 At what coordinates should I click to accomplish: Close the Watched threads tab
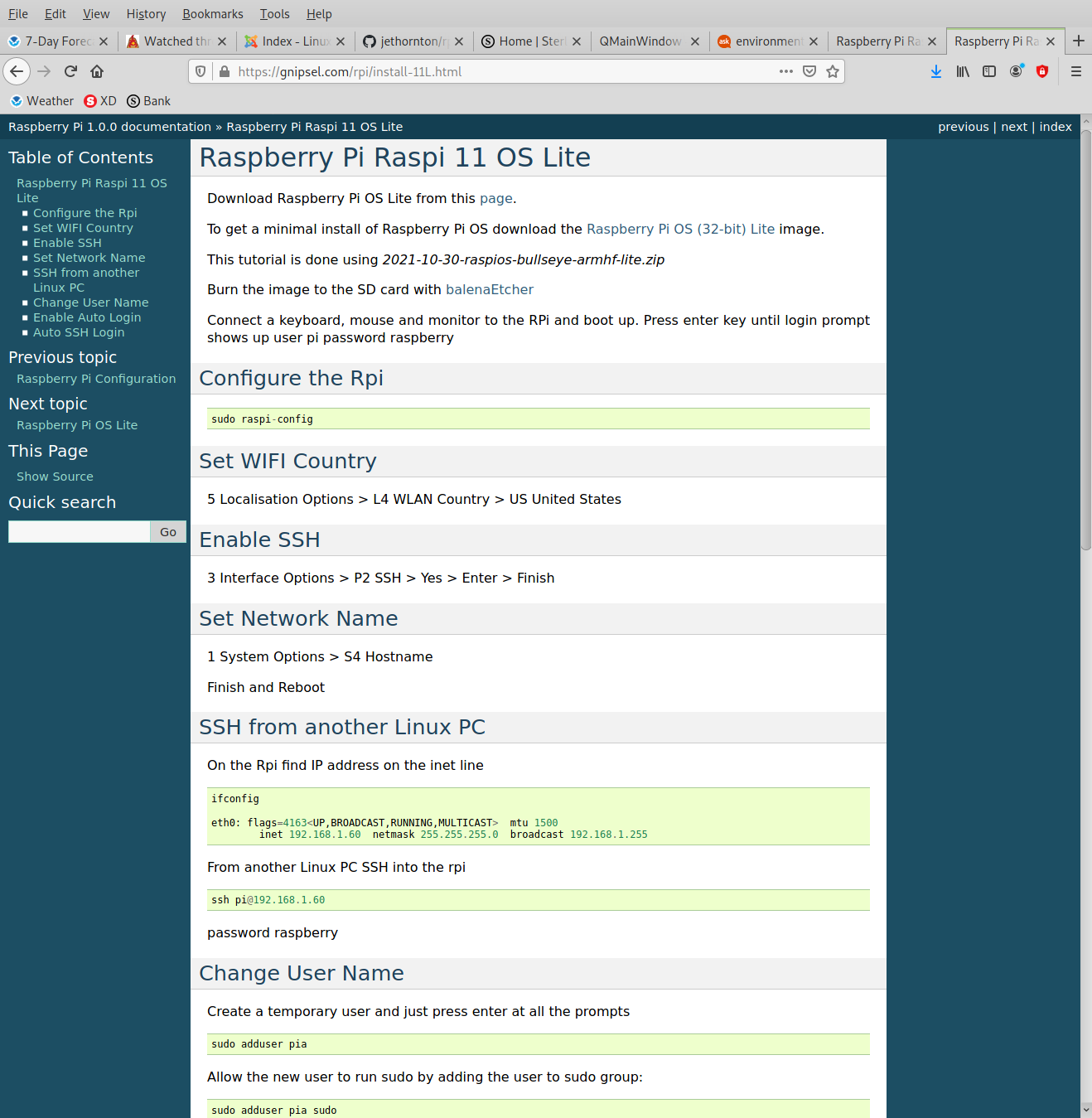pyautogui.click(x=222, y=41)
